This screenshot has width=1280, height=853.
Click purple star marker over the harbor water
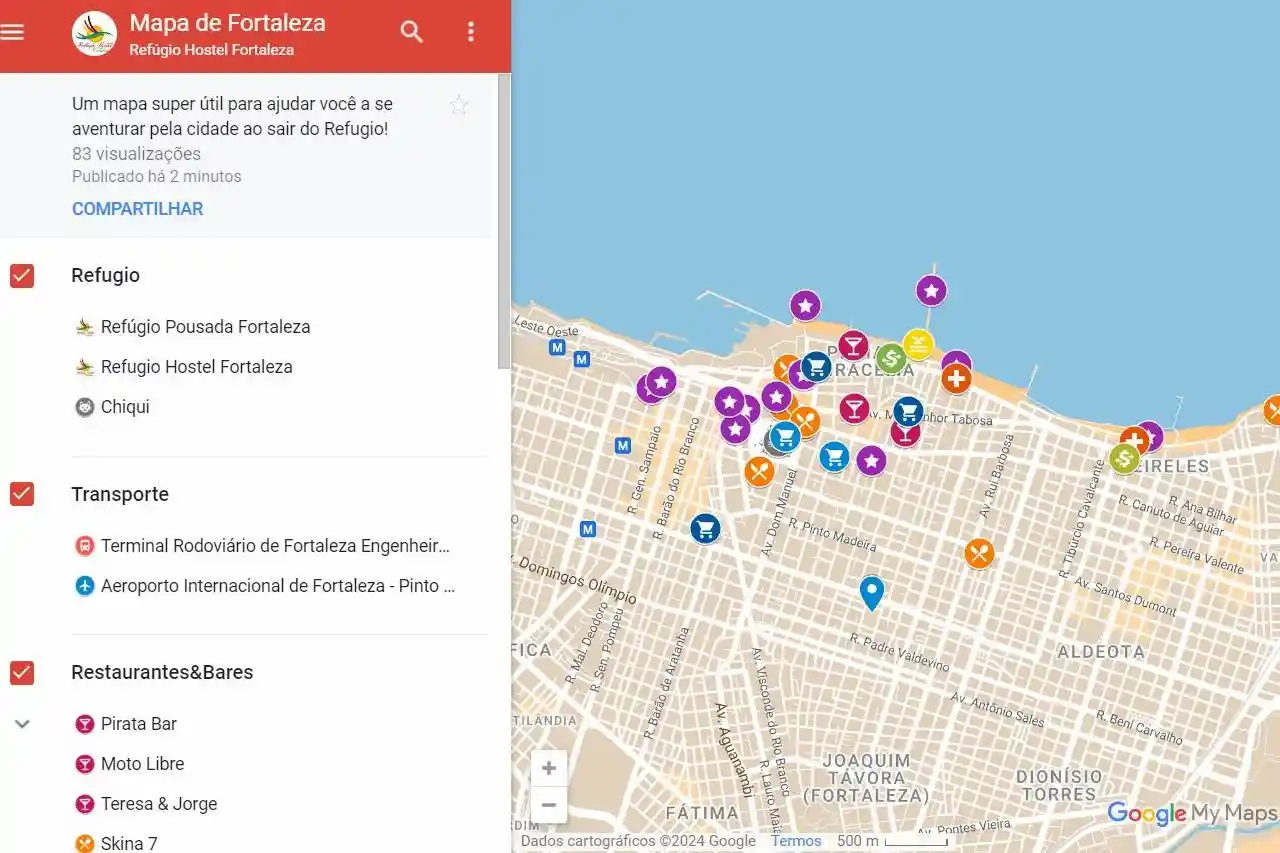click(806, 305)
